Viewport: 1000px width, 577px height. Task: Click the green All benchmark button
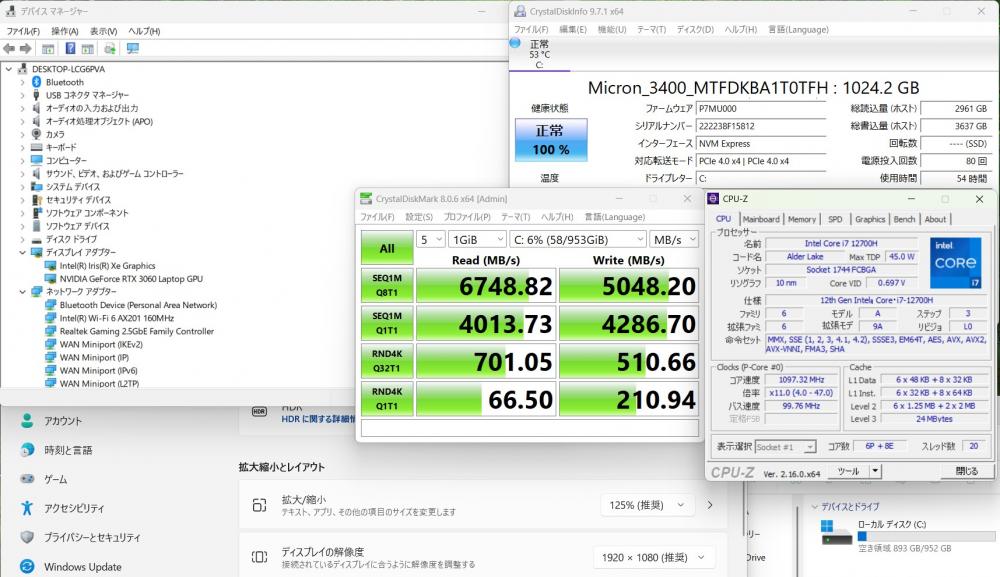pos(386,247)
